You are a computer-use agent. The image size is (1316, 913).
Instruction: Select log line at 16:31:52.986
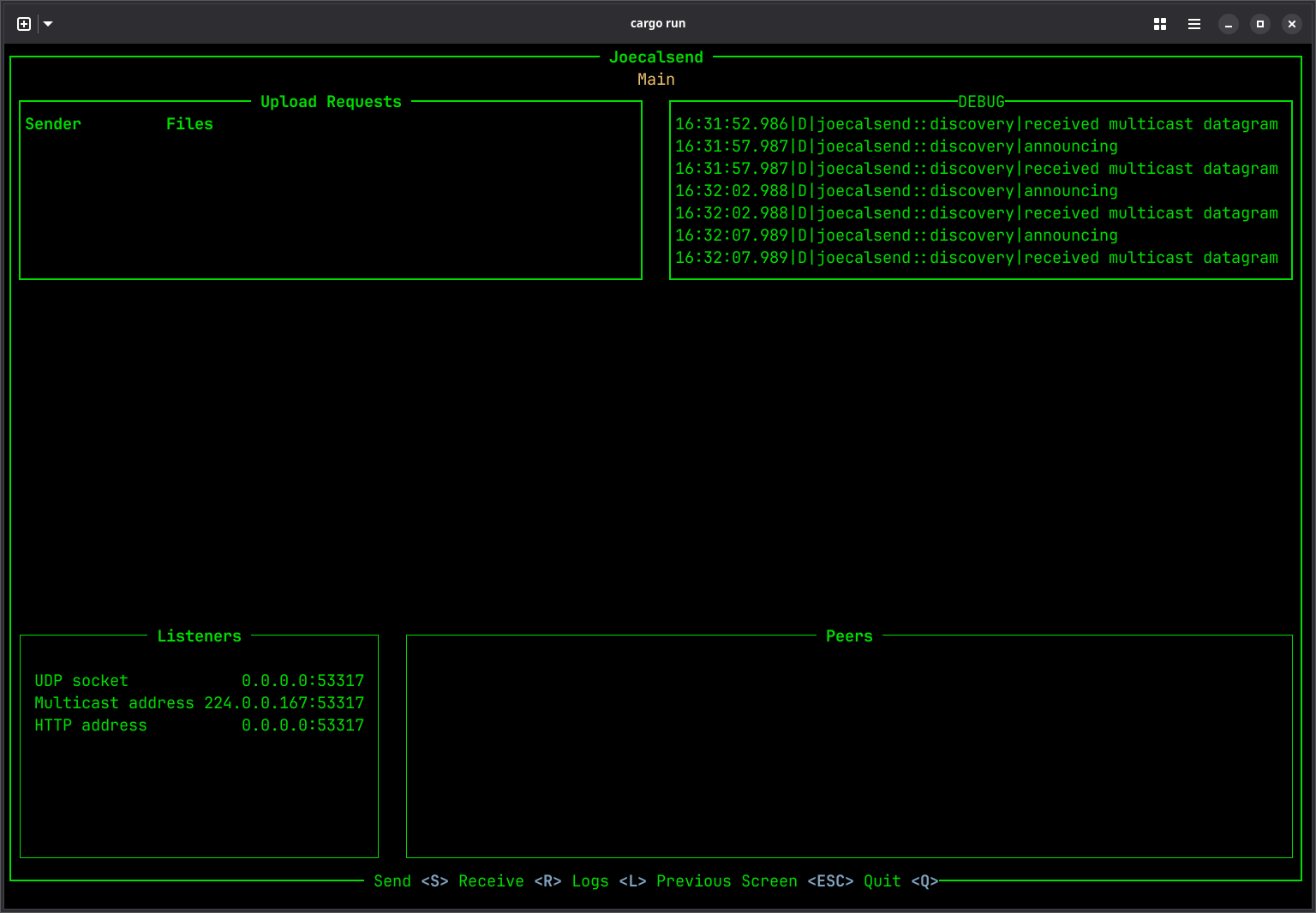tap(977, 124)
